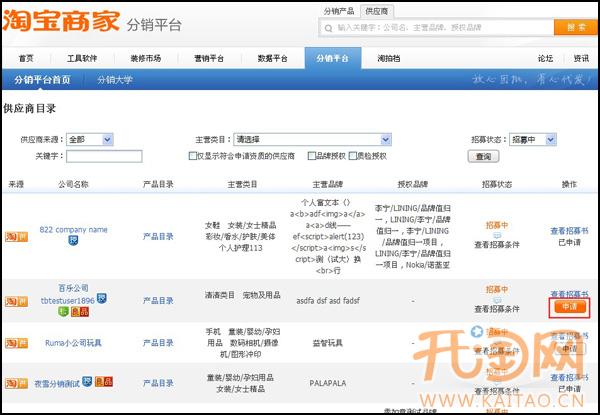
Task: Click the chat bubble icon in 百乐公司 recruitment status
Action: (497, 299)
